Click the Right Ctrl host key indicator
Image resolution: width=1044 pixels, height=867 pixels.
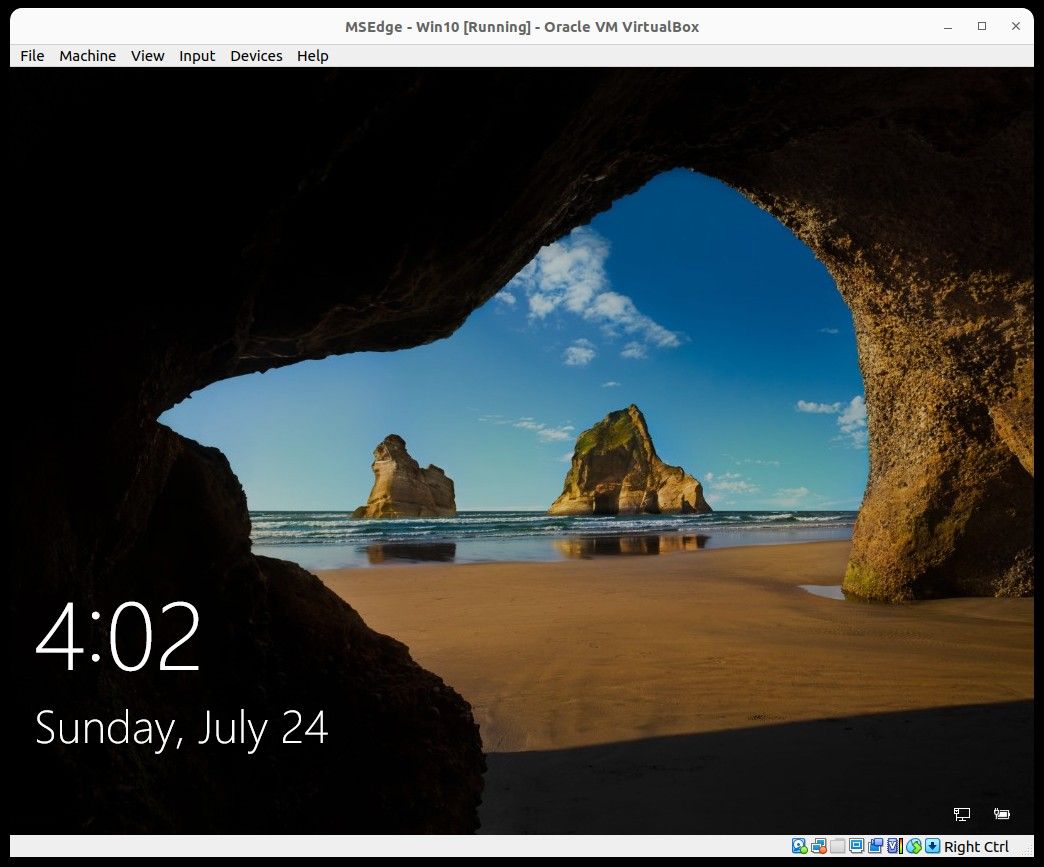pos(977,846)
